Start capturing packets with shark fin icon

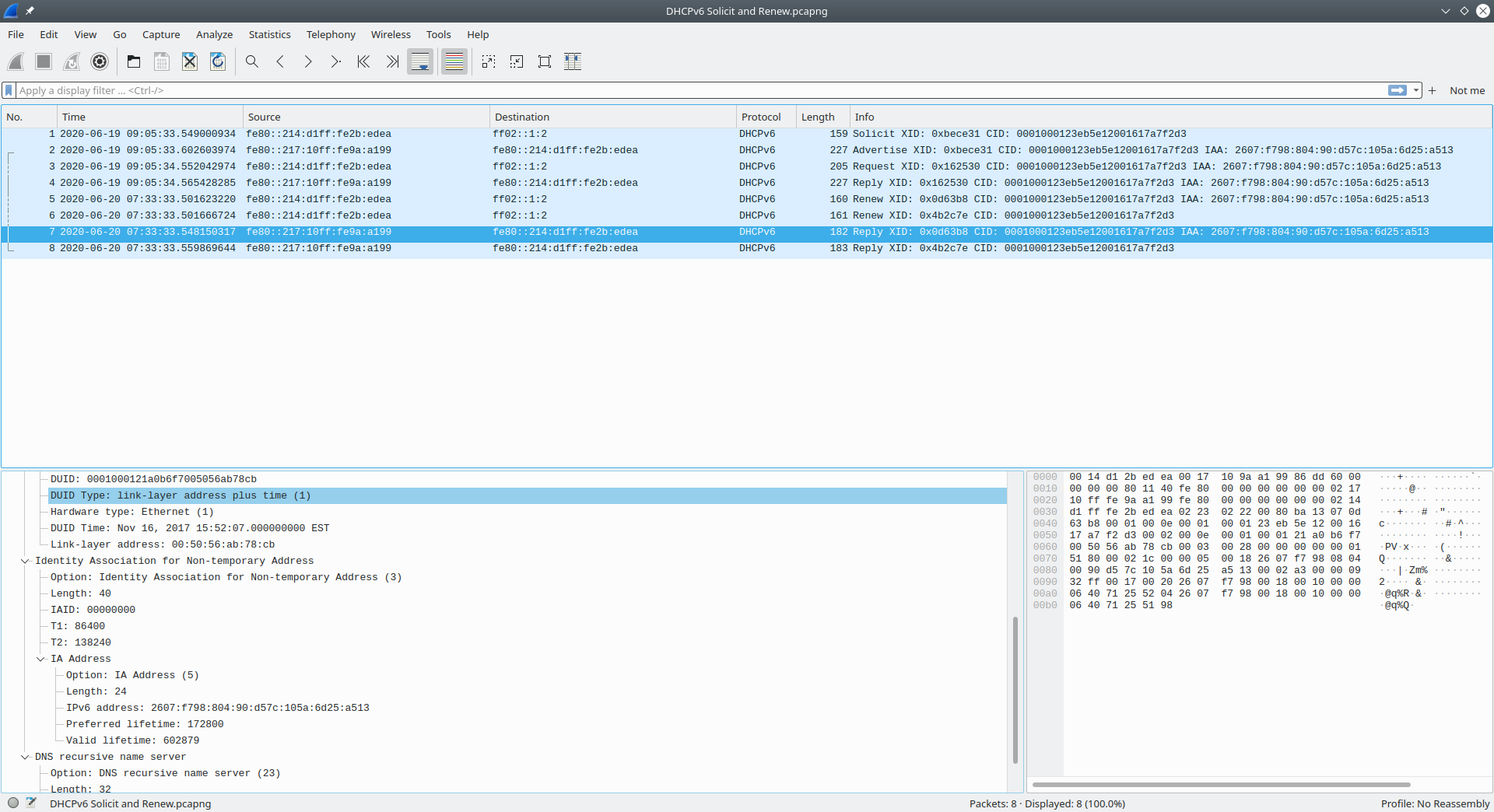(x=16, y=61)
